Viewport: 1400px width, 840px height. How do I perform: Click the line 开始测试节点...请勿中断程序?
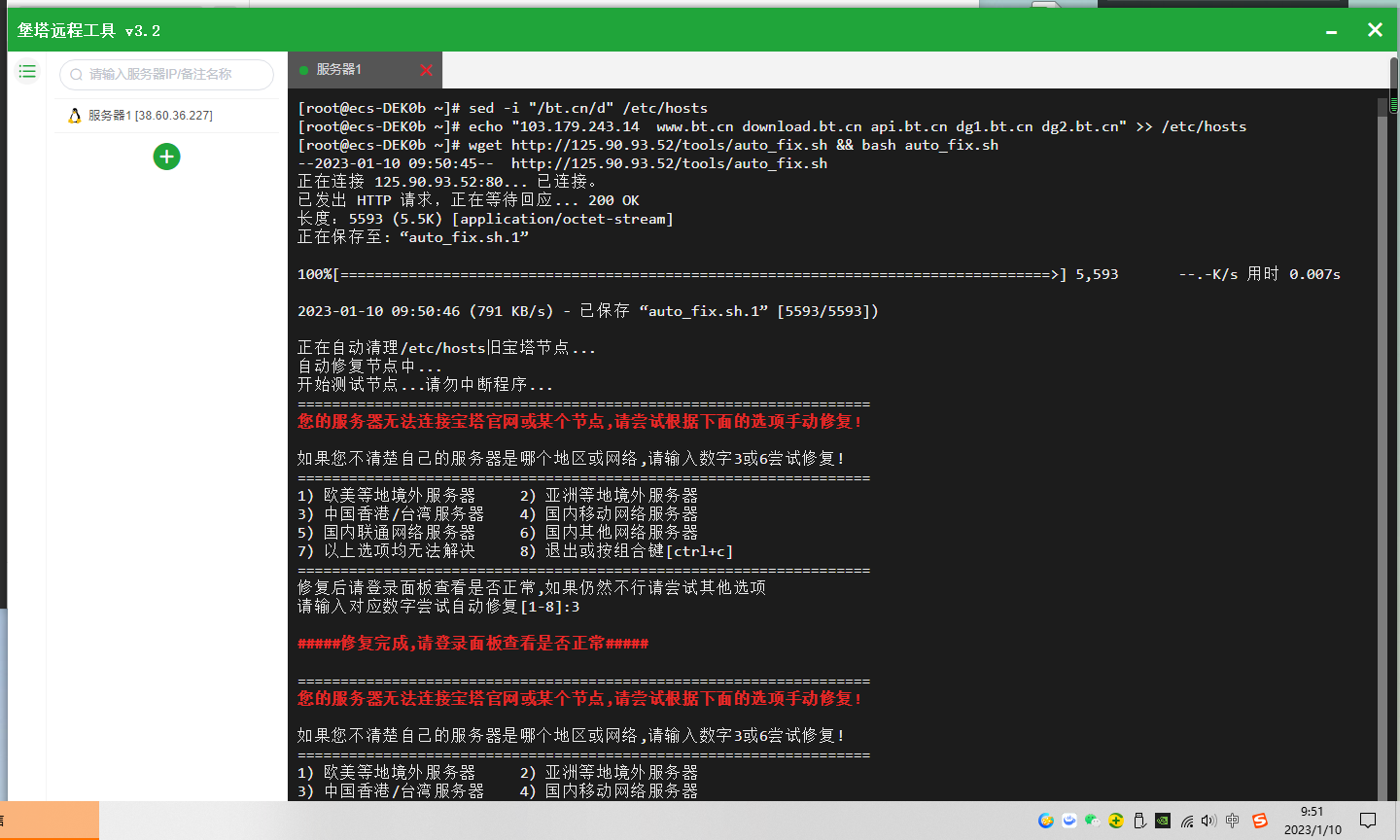click(425, 385)
